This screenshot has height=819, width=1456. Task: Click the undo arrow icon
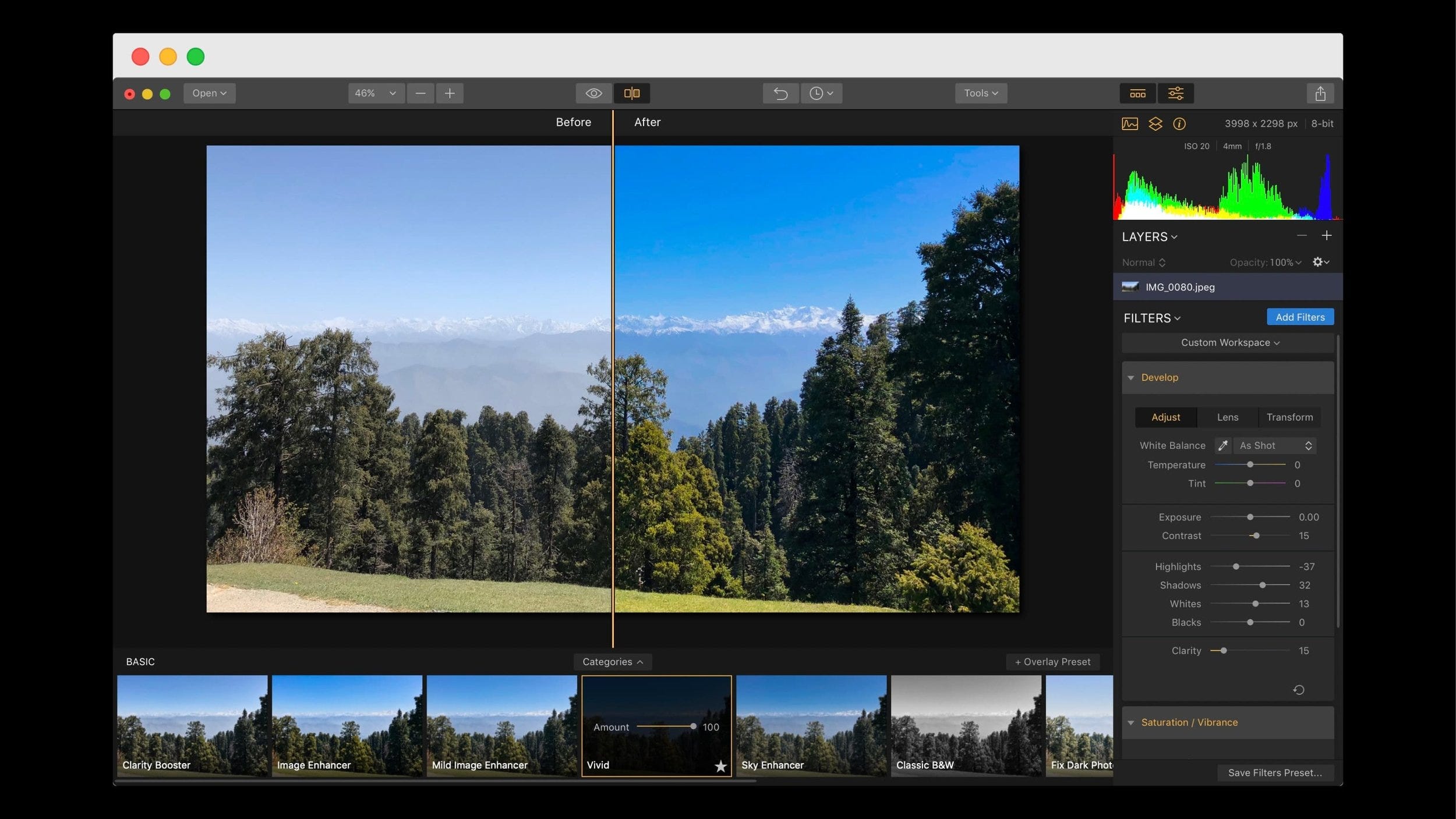click(x=780, y=93)
